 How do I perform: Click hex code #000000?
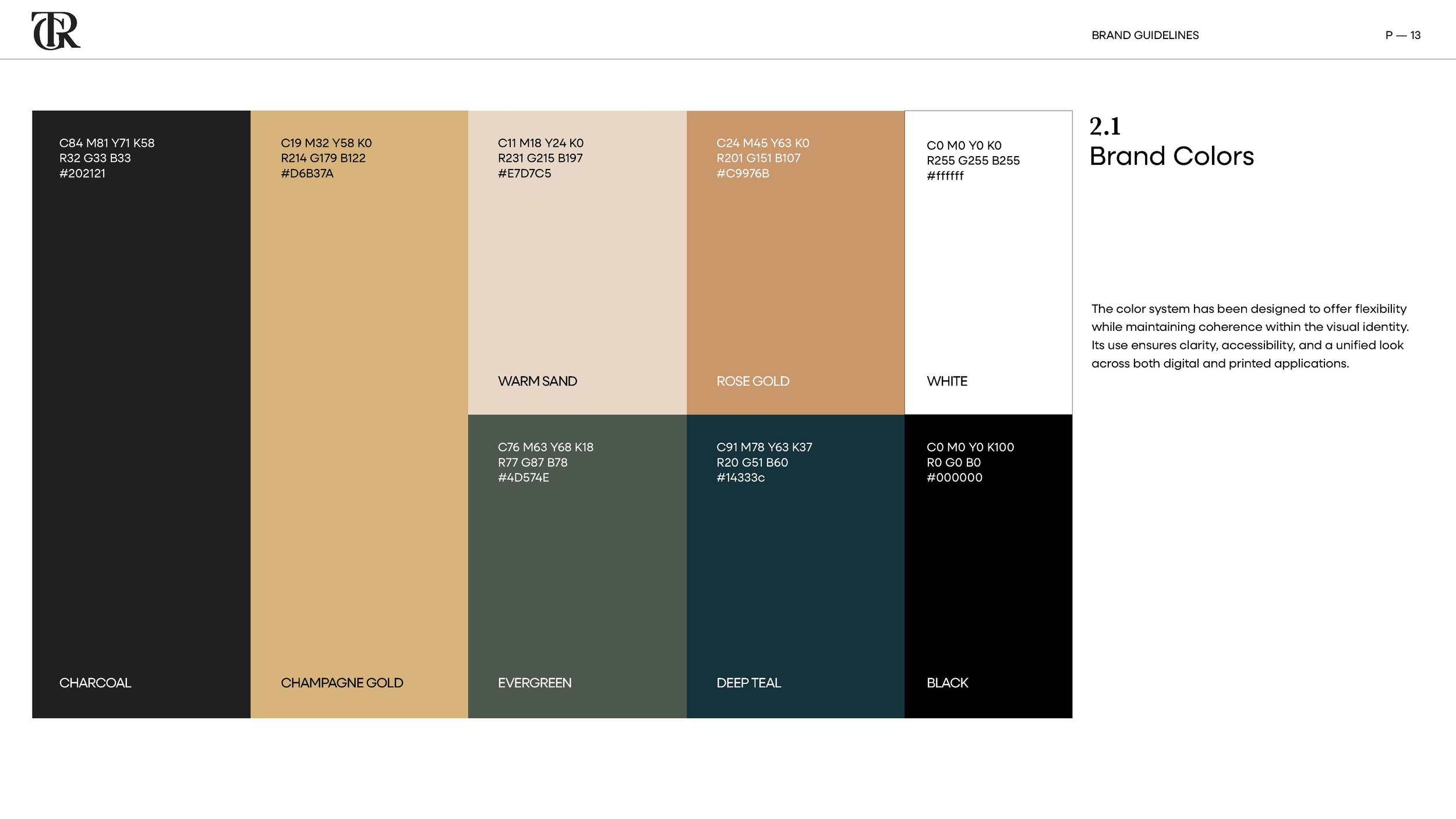tap(955, 478)
